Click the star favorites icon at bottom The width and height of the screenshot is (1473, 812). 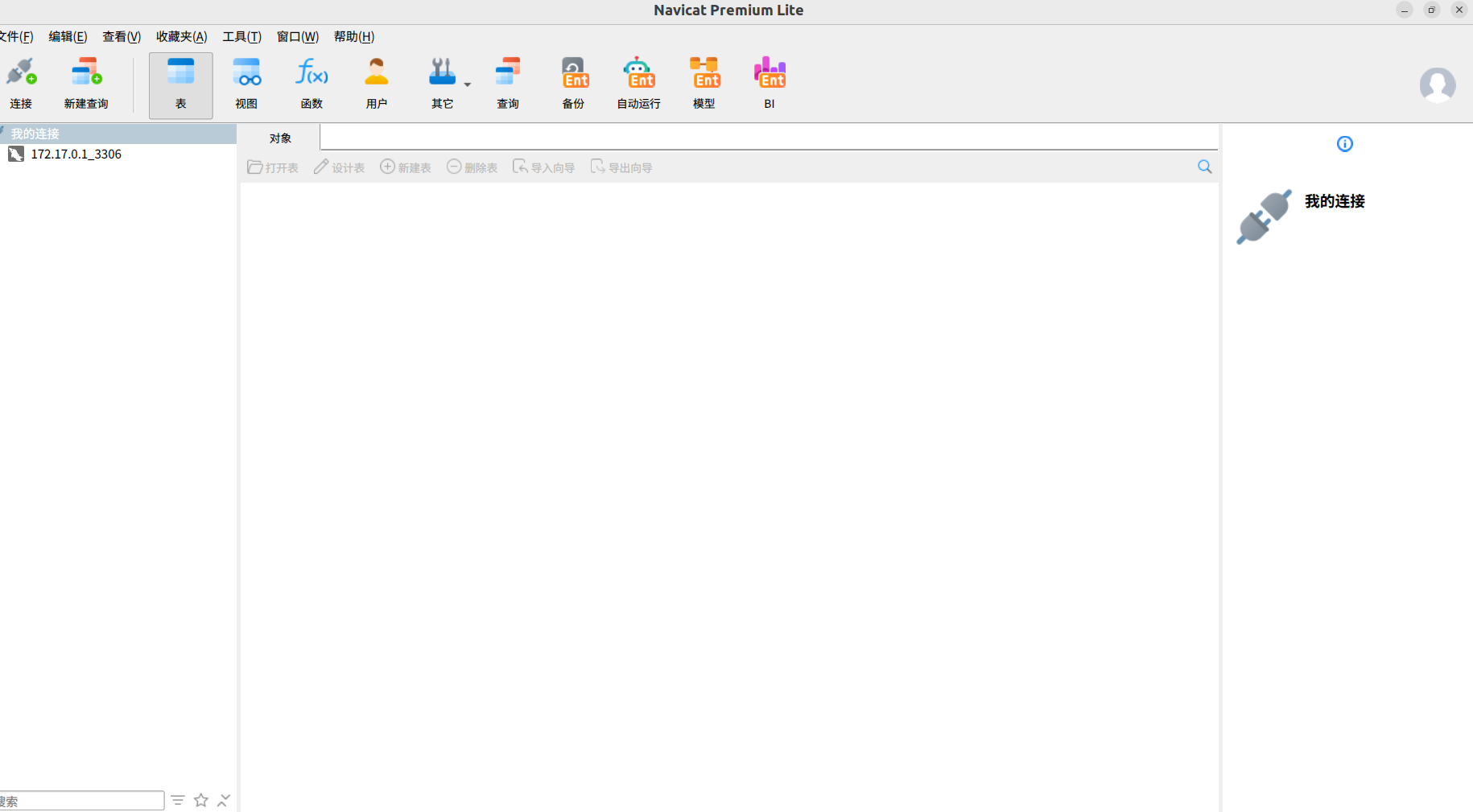point(201,800)
